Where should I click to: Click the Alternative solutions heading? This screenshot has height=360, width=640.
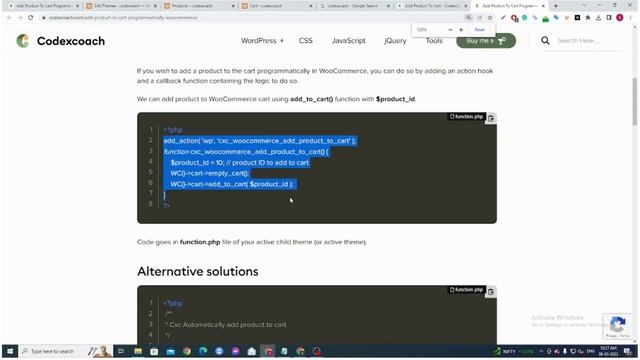point(198,271)
